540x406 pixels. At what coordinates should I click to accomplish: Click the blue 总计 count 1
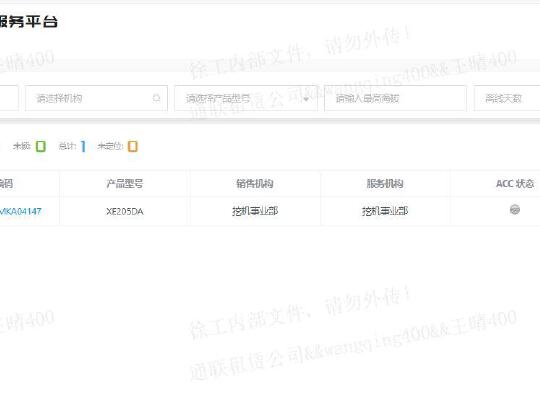coord(83,146)
